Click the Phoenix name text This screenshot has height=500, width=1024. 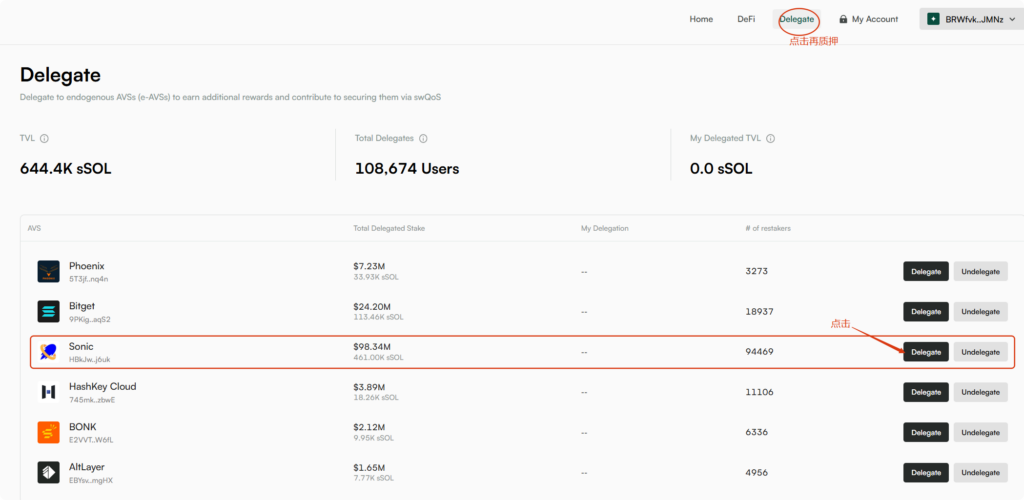click(x=87, y=266)
